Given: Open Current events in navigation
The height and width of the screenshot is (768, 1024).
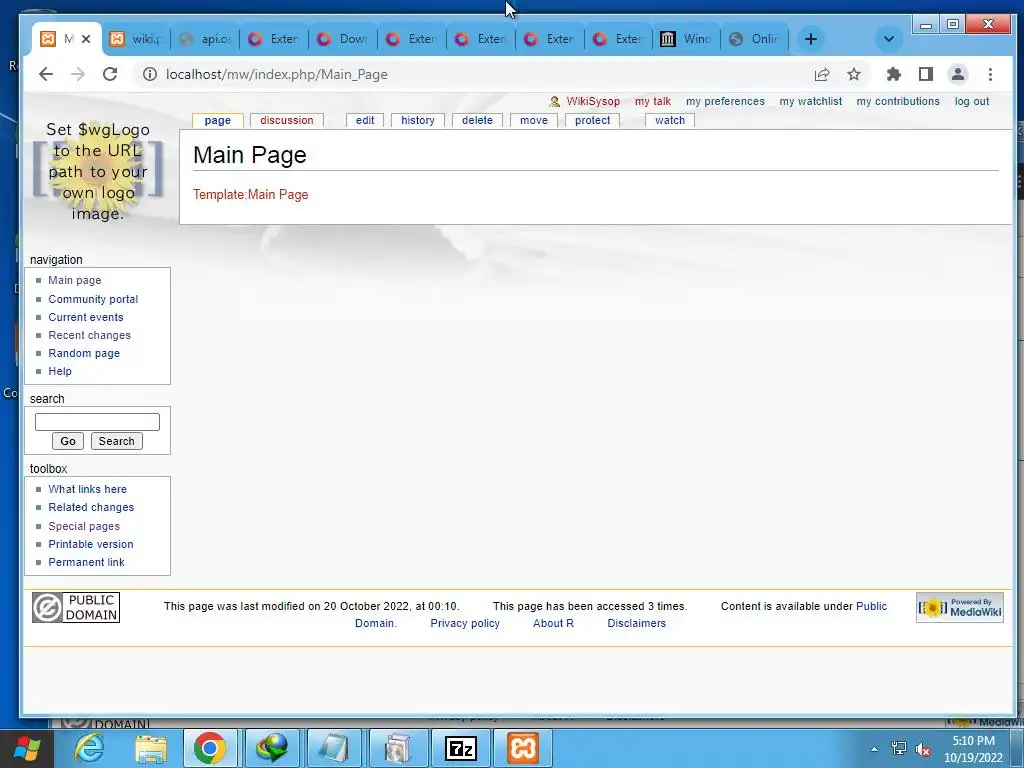Looking at the screenshot, I should (x=86, y=317).
